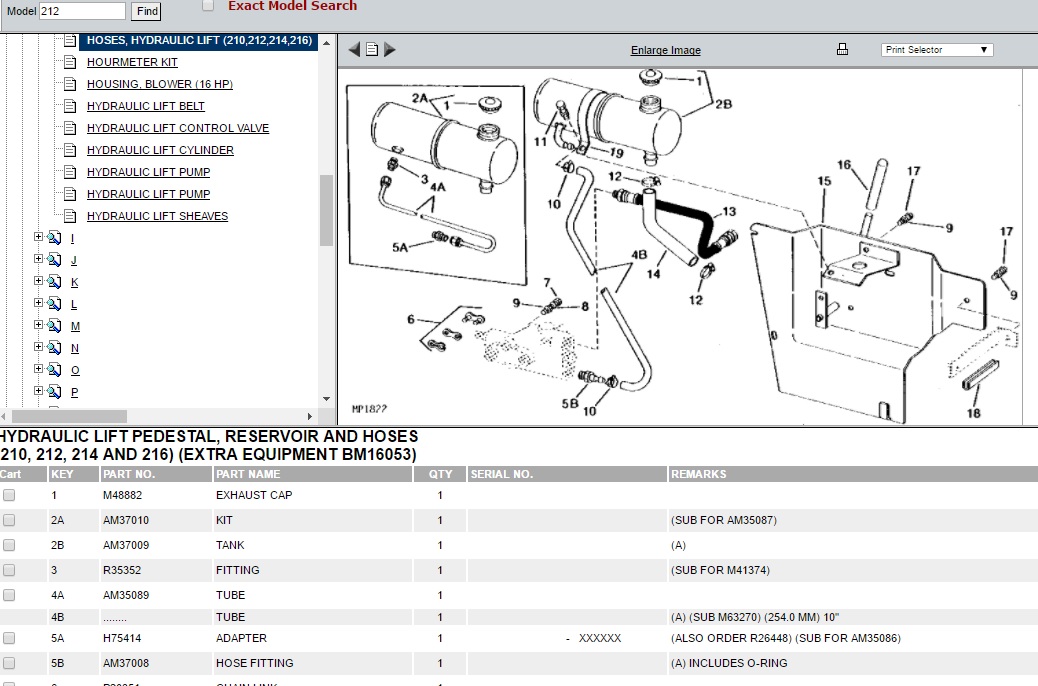Expand the M category plus box
Image resolution: width=1038 pixels, height=686 pixels.
(x=38, y=324)
